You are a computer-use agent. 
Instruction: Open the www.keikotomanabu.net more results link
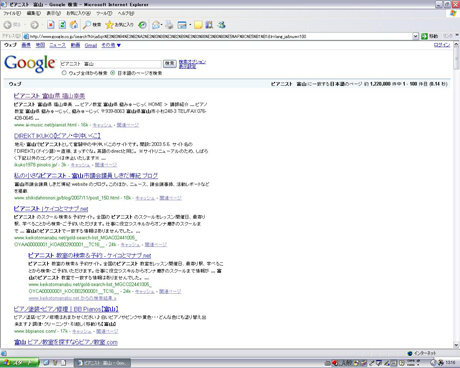(x=72, y=298)
